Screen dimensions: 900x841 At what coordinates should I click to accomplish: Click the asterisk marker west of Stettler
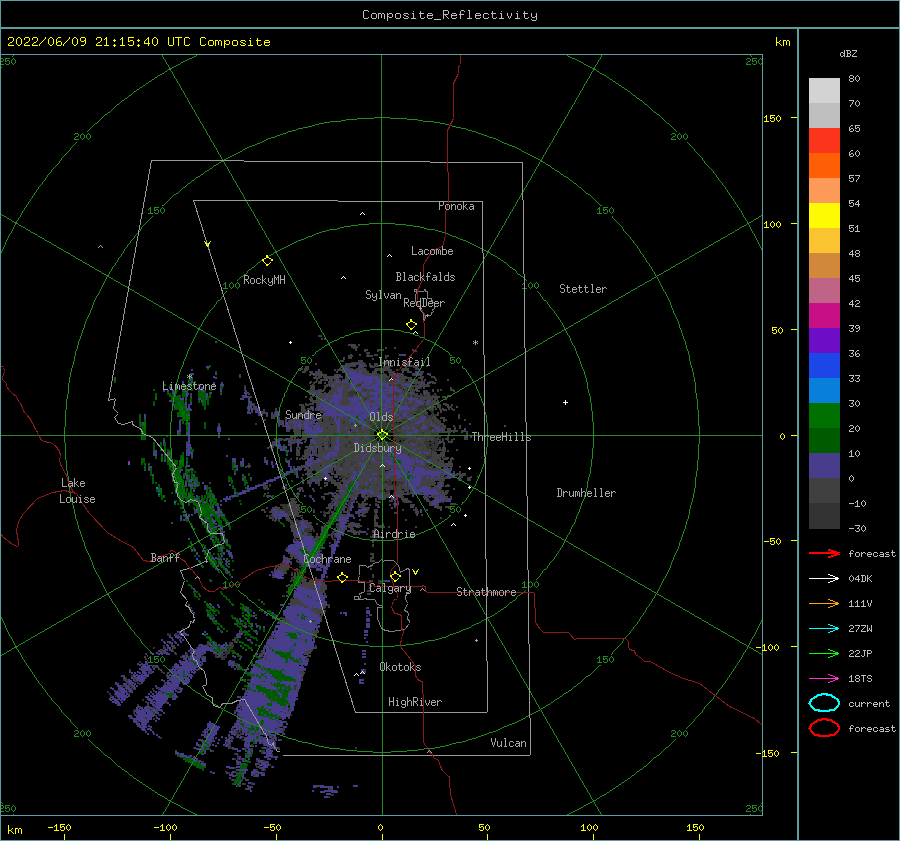(475, 343)
